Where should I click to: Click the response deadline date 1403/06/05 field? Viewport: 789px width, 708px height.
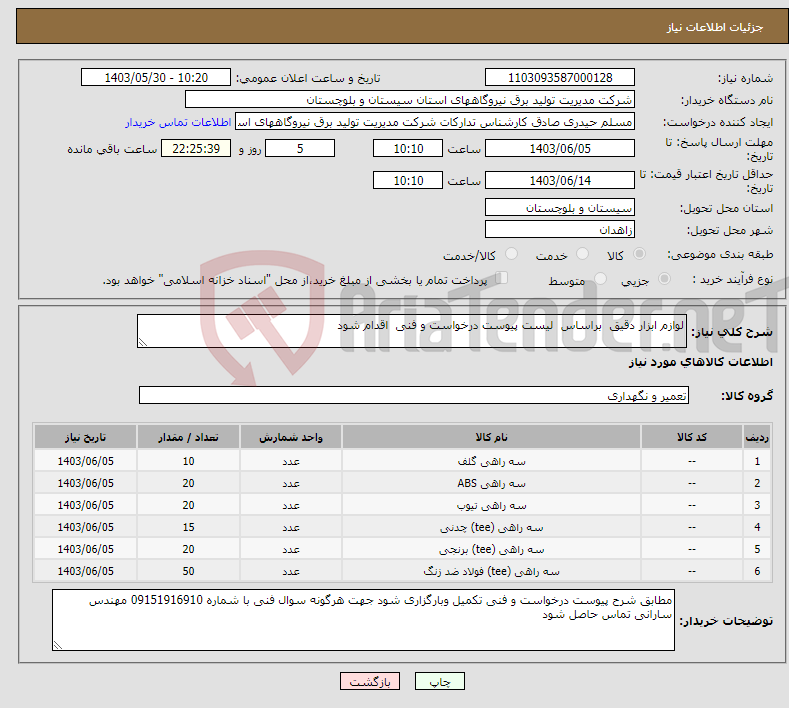(x=560, y=148)
